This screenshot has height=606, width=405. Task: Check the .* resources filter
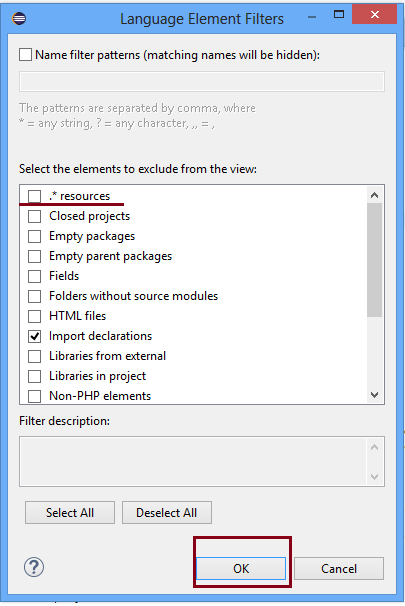click(34, 196)
